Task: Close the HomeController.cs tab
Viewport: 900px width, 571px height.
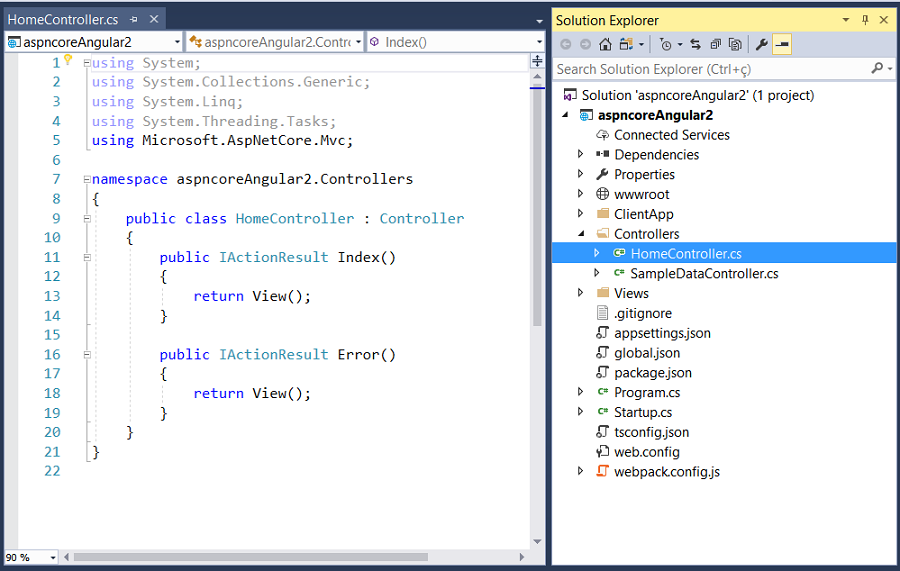Action: coord(154,20)
